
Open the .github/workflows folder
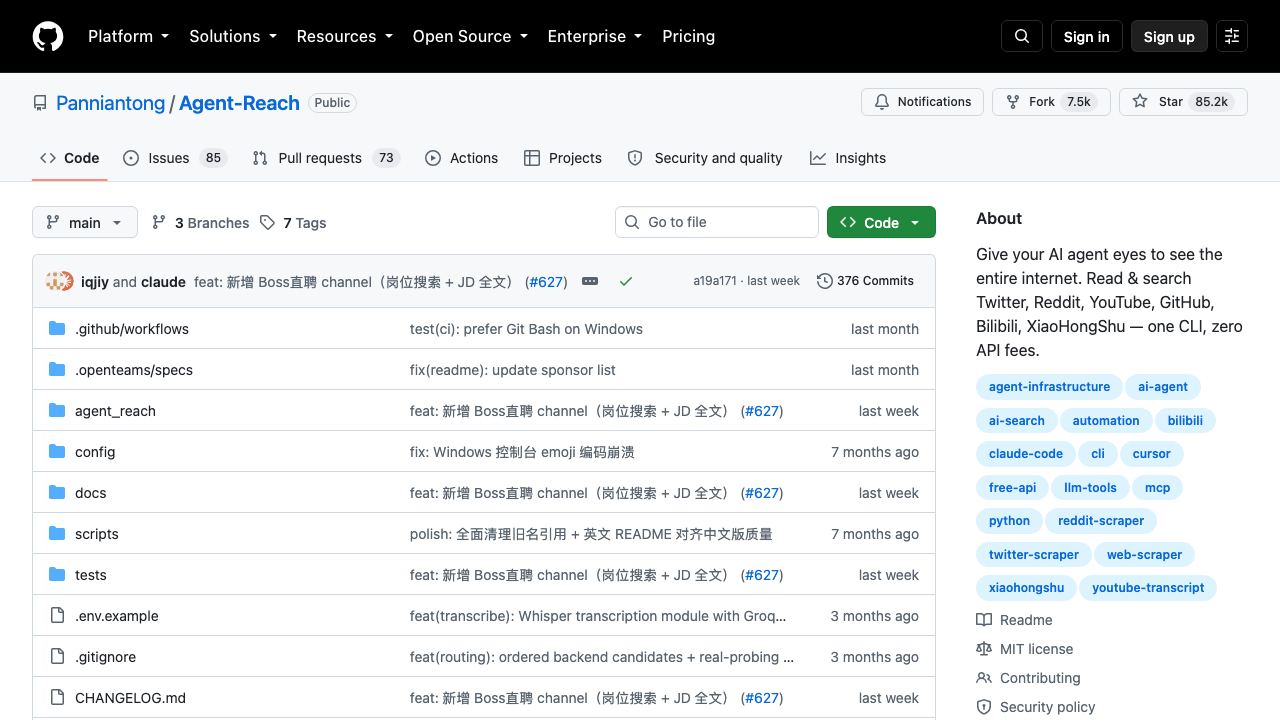tap(132, 329)
